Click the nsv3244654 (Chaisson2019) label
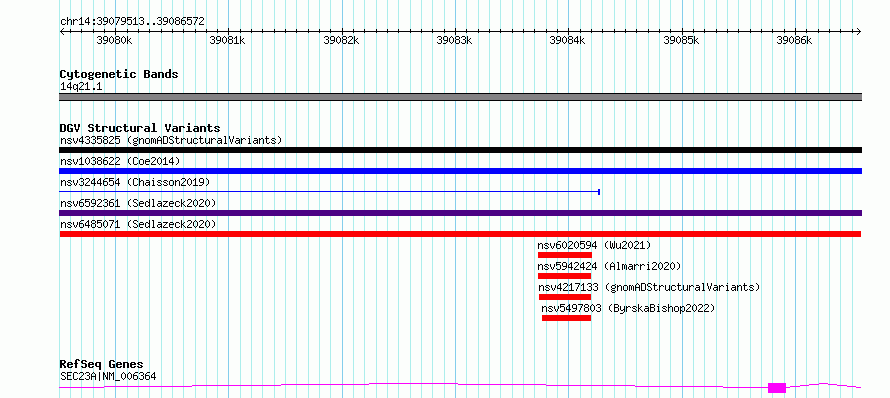The image size is (890, 398). 135,182
